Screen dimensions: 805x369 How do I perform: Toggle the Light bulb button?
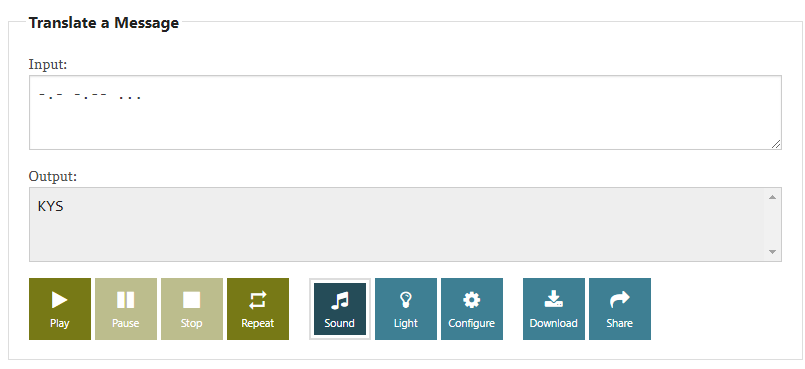tap(406, 309)
